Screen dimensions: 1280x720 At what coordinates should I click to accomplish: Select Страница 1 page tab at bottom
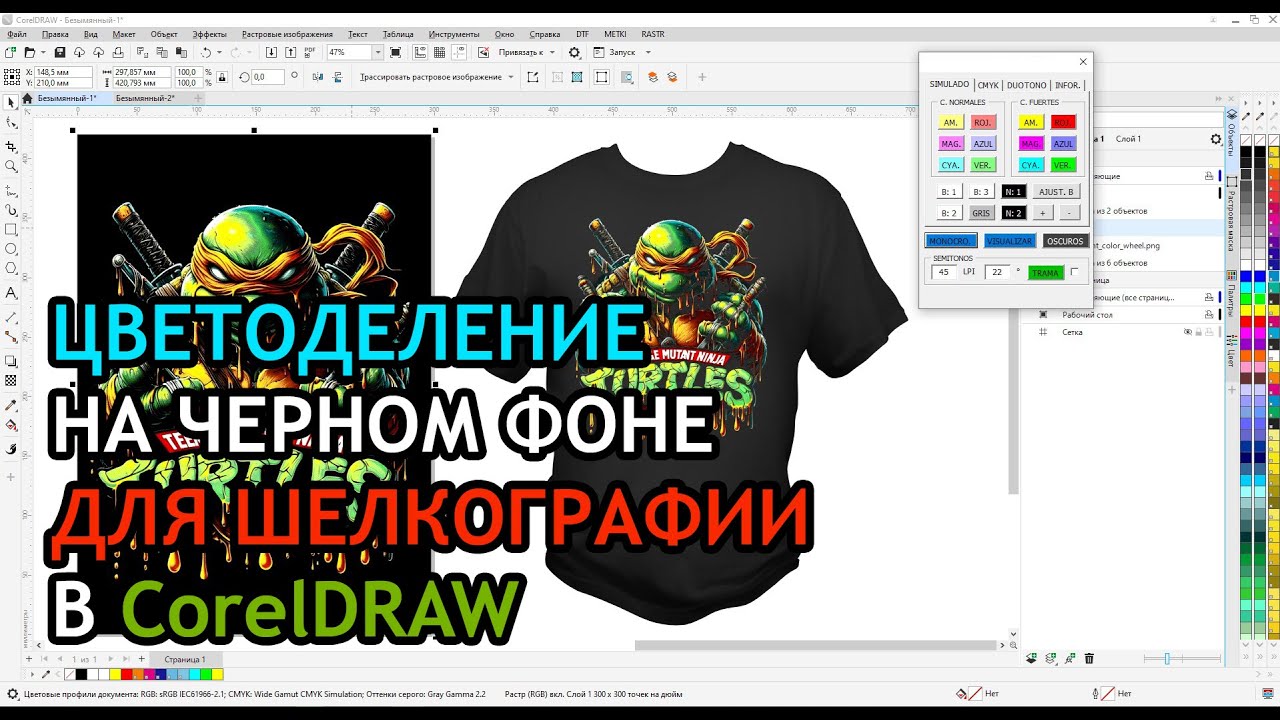(185, 660)
